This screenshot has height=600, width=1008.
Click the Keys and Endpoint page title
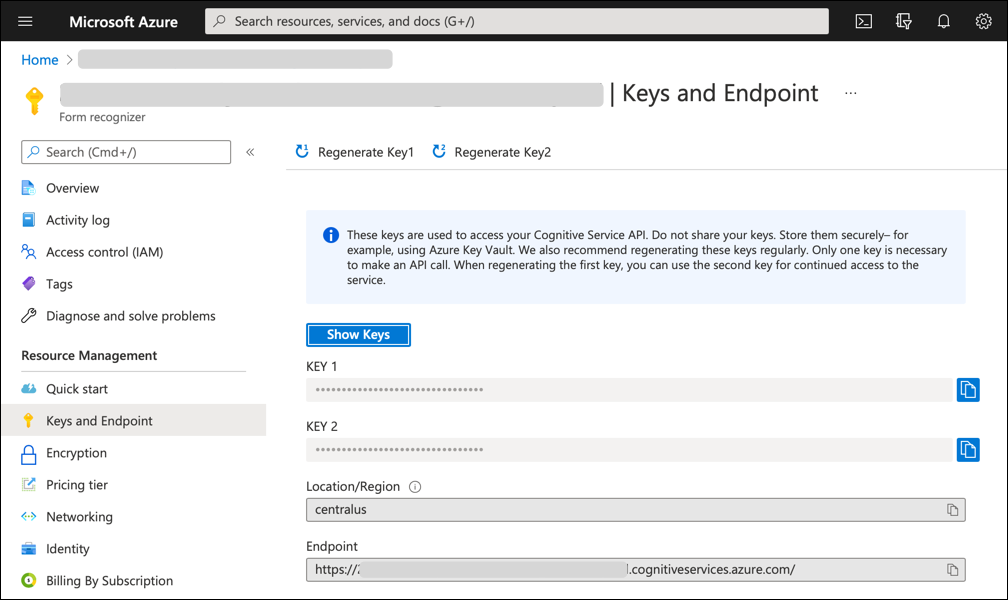pos(720,94)
